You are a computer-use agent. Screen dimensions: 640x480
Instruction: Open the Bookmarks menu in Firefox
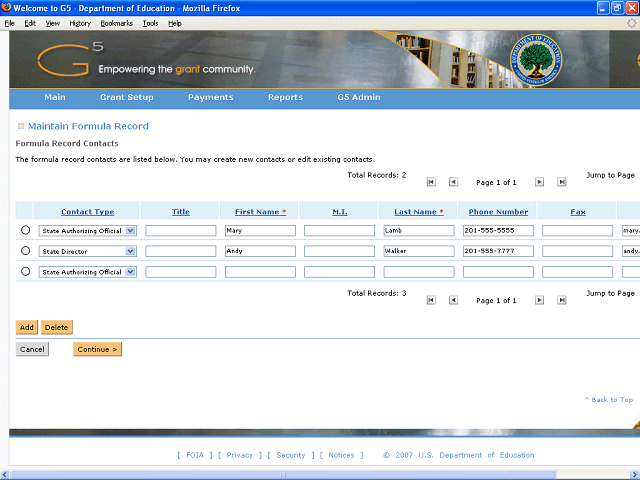pyautogui.click(x=116, y=23)
